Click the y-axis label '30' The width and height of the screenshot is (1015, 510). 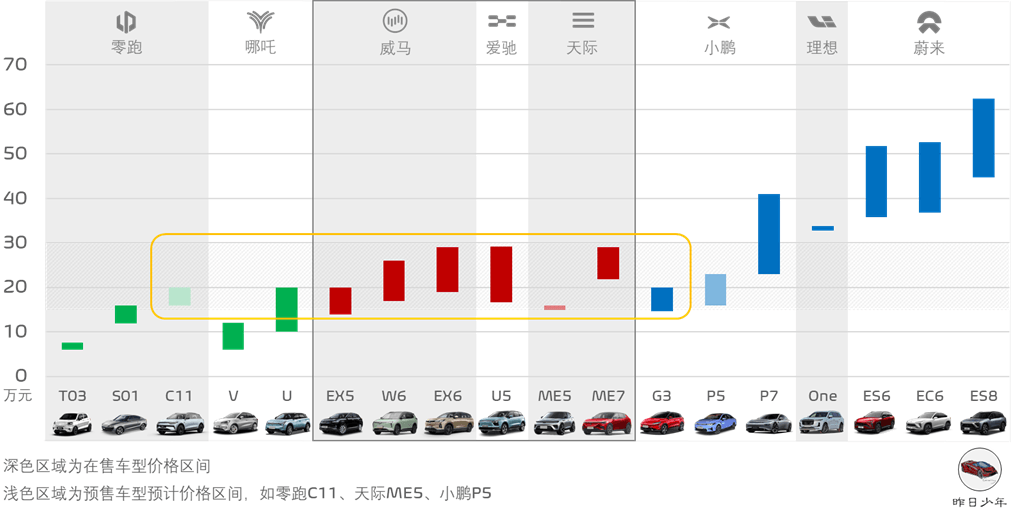pos(15,243)
